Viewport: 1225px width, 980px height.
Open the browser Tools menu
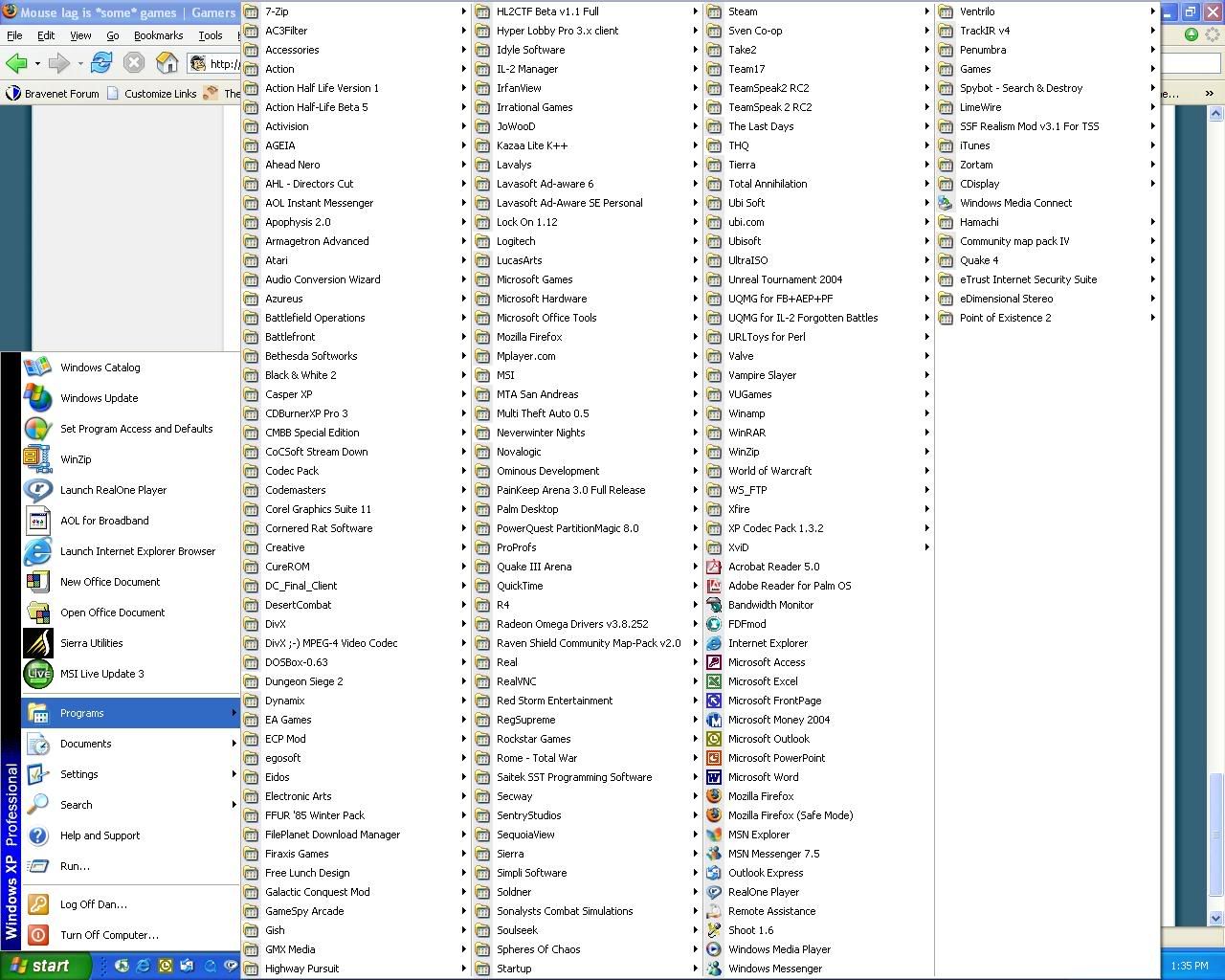coord(211,35)
